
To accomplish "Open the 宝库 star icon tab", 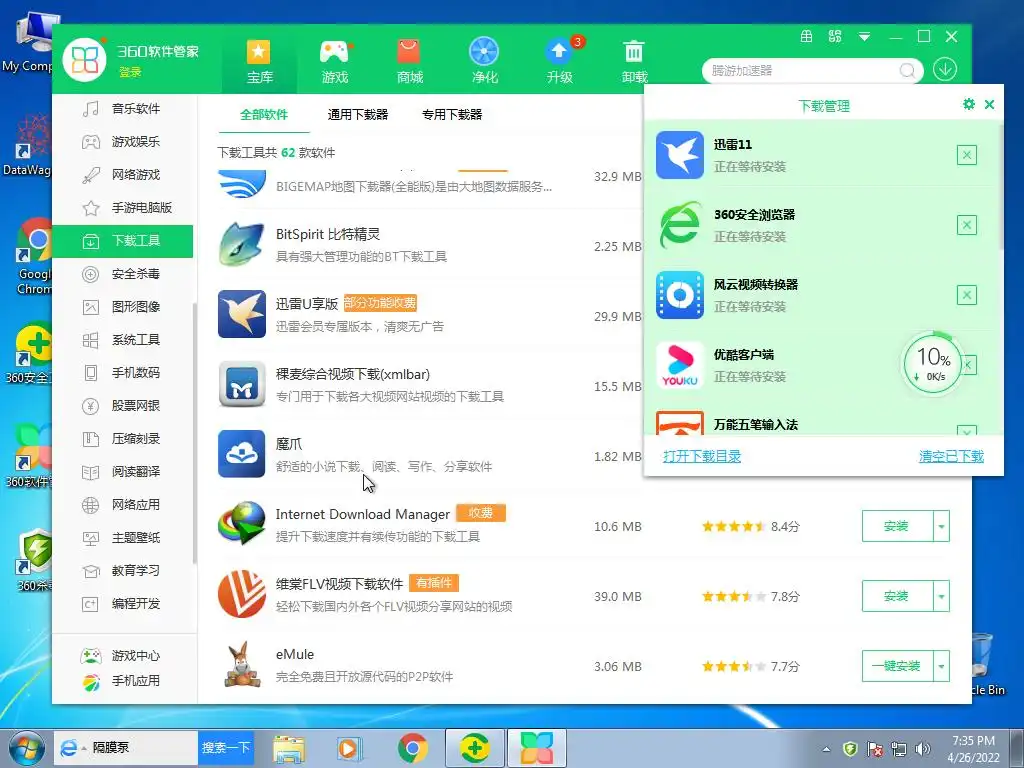I will click(x=259, y=62).
